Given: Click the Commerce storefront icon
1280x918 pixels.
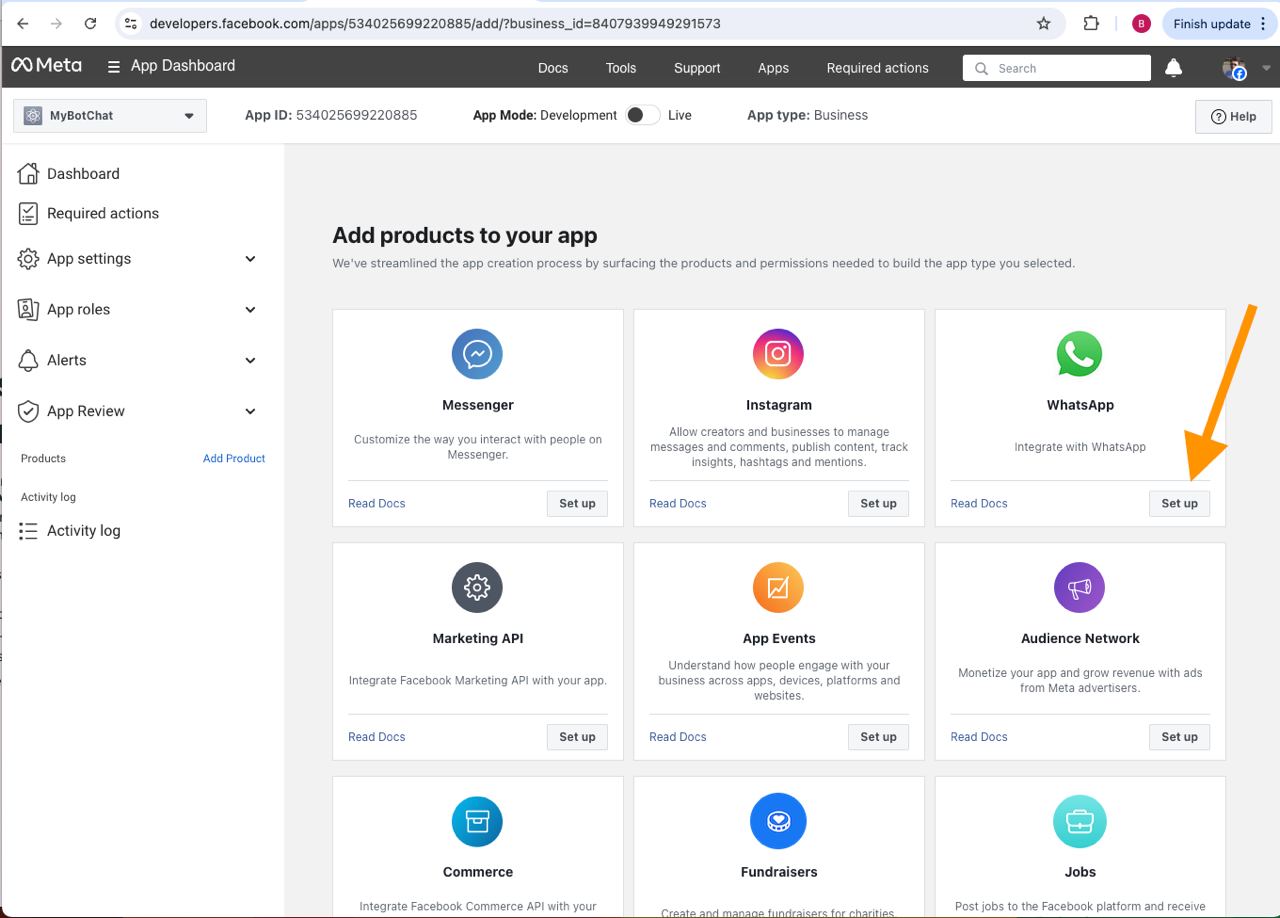Looking at the screenshot, I should [477, 820].
